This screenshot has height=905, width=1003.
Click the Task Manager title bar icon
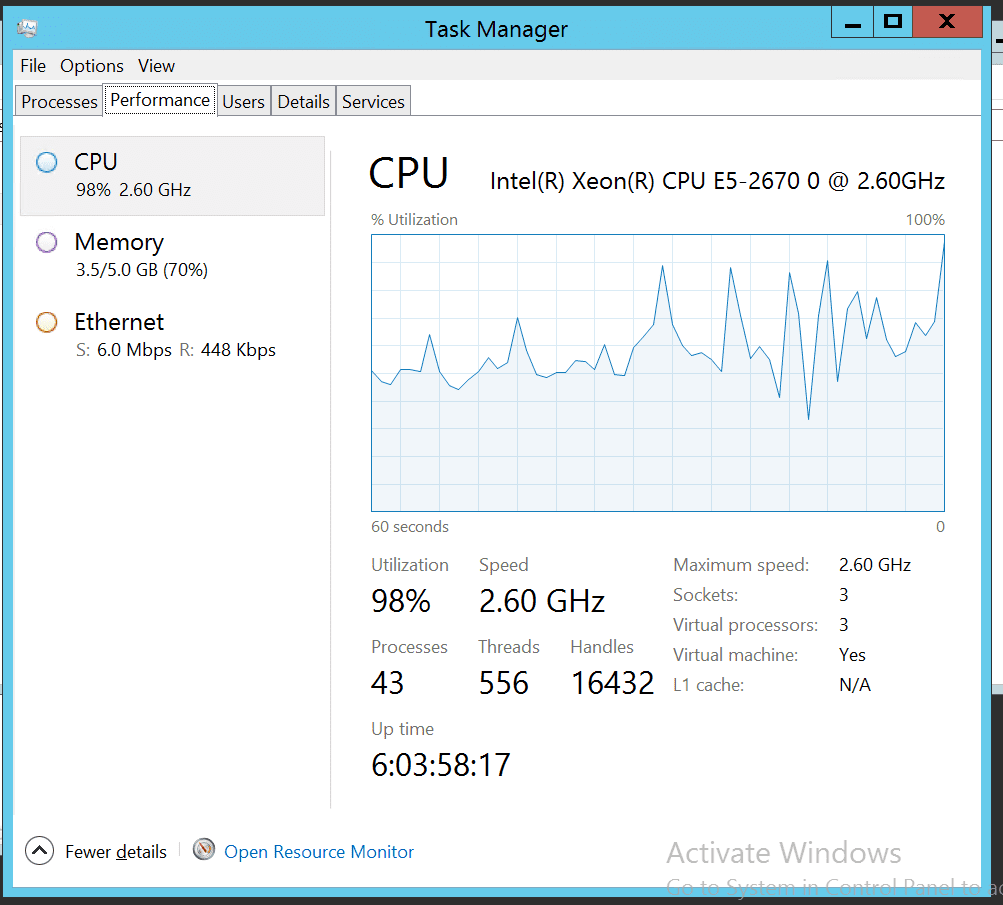pyautogui.click(x=27, y=28)
